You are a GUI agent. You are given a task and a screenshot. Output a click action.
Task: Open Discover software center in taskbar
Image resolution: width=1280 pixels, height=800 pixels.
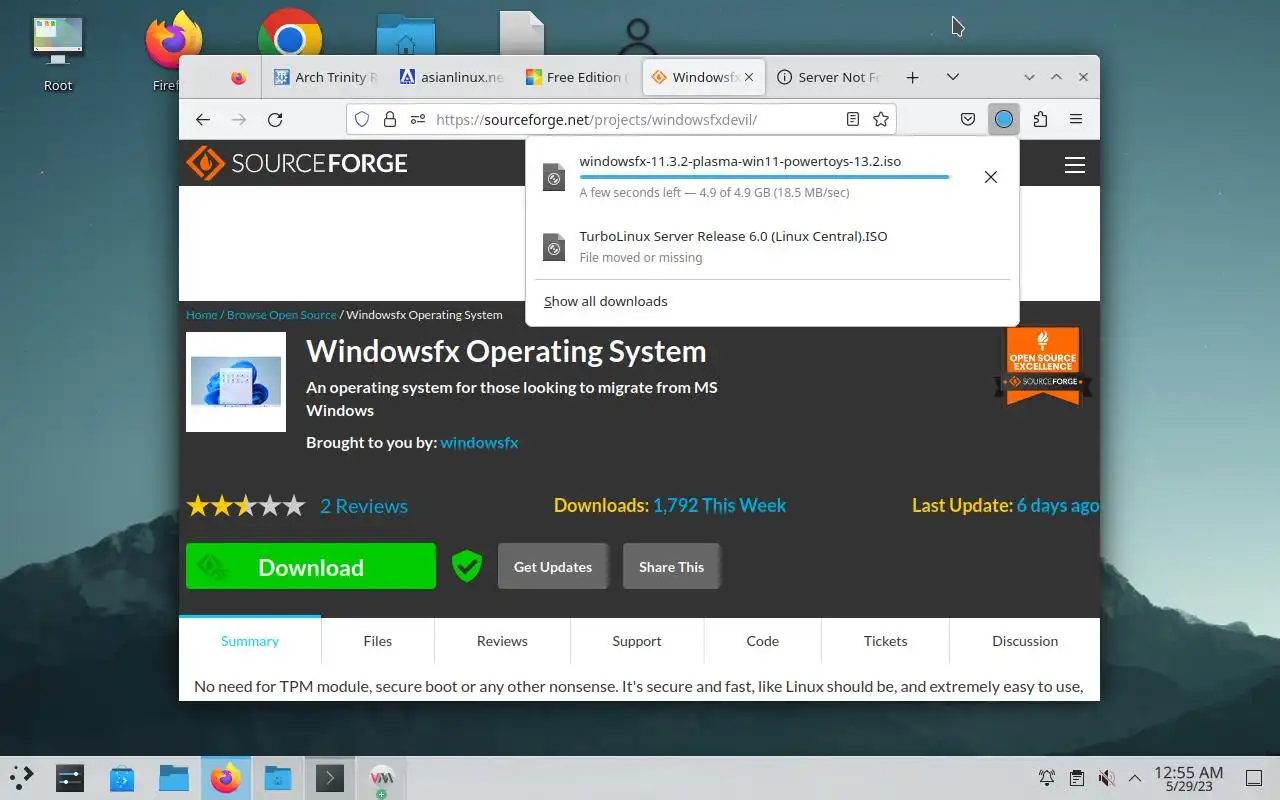pyautogui.click(x=122, y=778)
